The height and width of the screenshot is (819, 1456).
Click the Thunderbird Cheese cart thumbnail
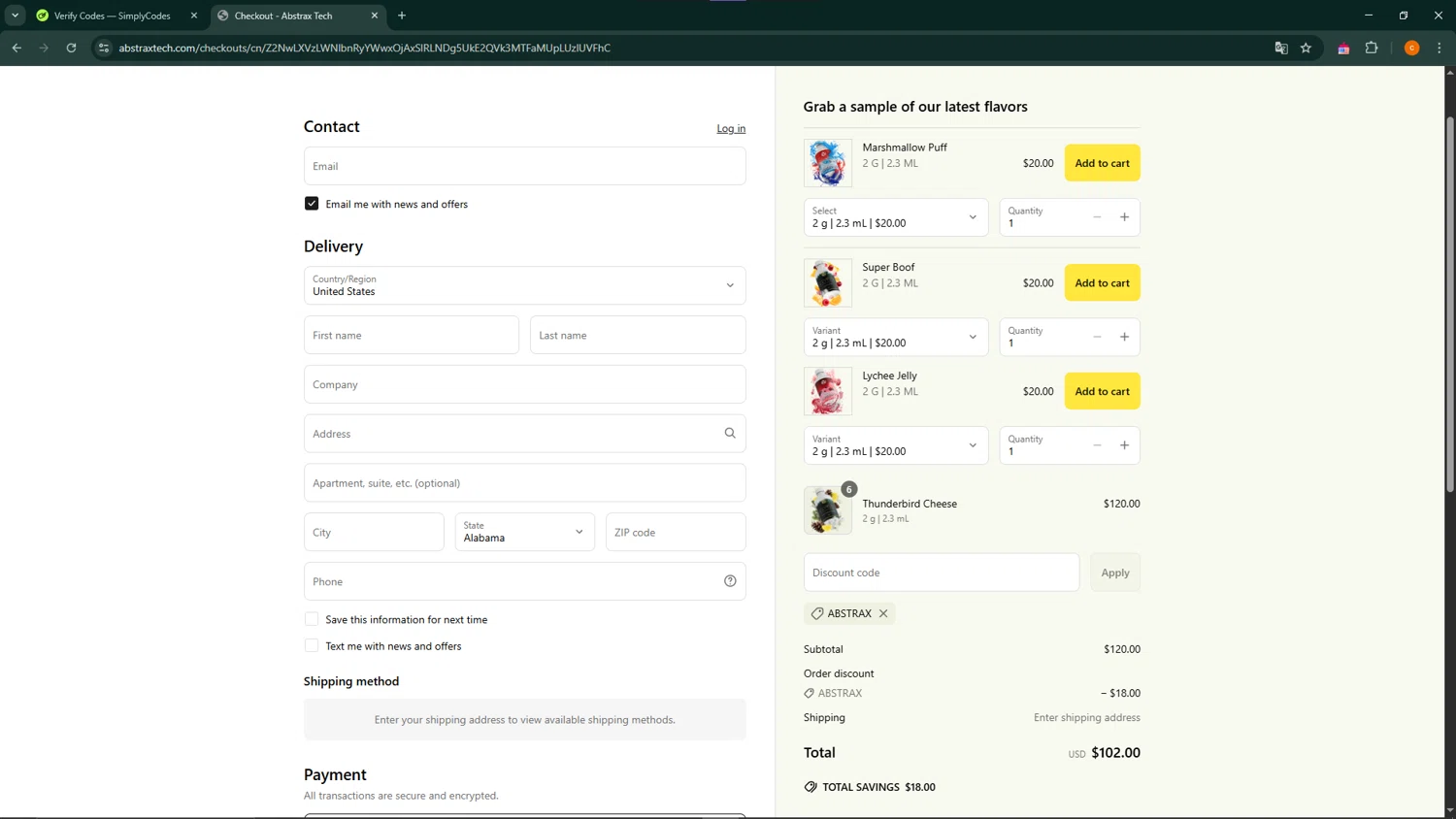(828, 510)
